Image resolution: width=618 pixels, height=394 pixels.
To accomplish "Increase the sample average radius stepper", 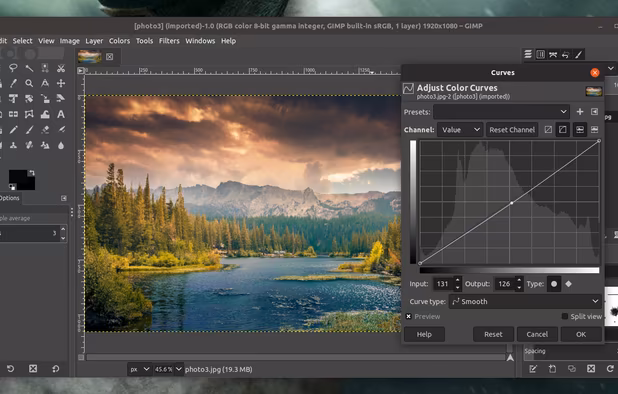I will [x=63, y=229].
